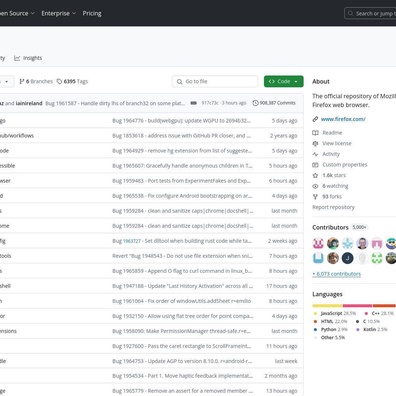Select Python 2.9% language entry
The image size is (396, 396).
point(331,329)
